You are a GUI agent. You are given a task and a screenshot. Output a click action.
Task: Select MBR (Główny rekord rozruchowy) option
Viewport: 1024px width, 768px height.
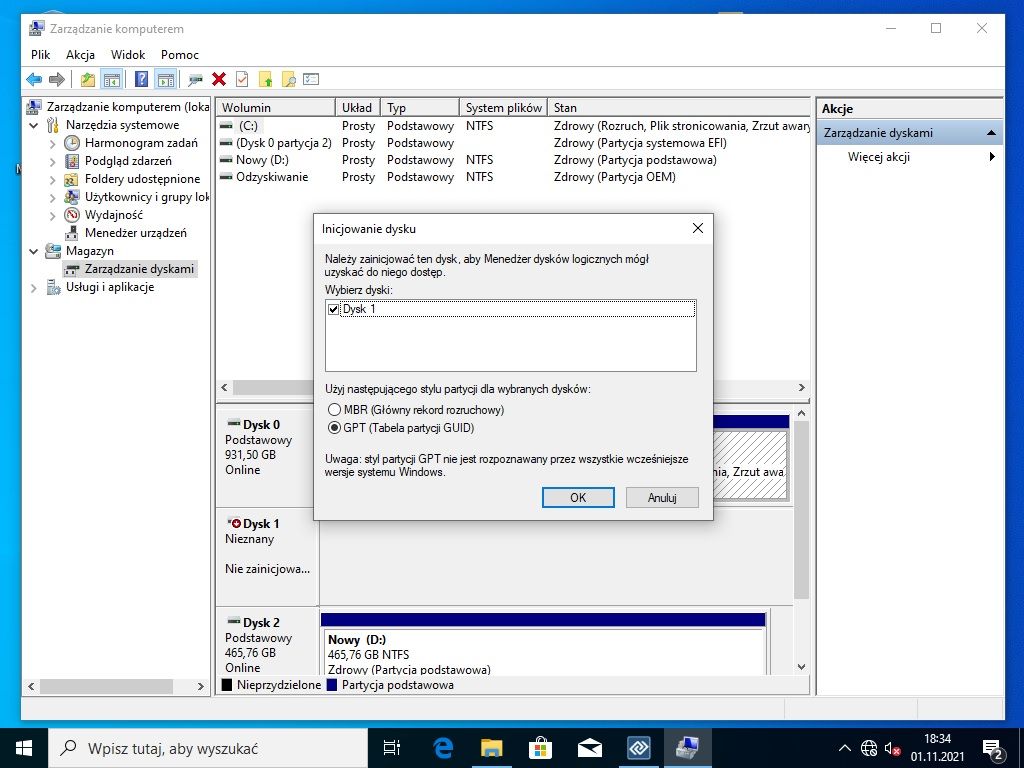coord(415,410)
